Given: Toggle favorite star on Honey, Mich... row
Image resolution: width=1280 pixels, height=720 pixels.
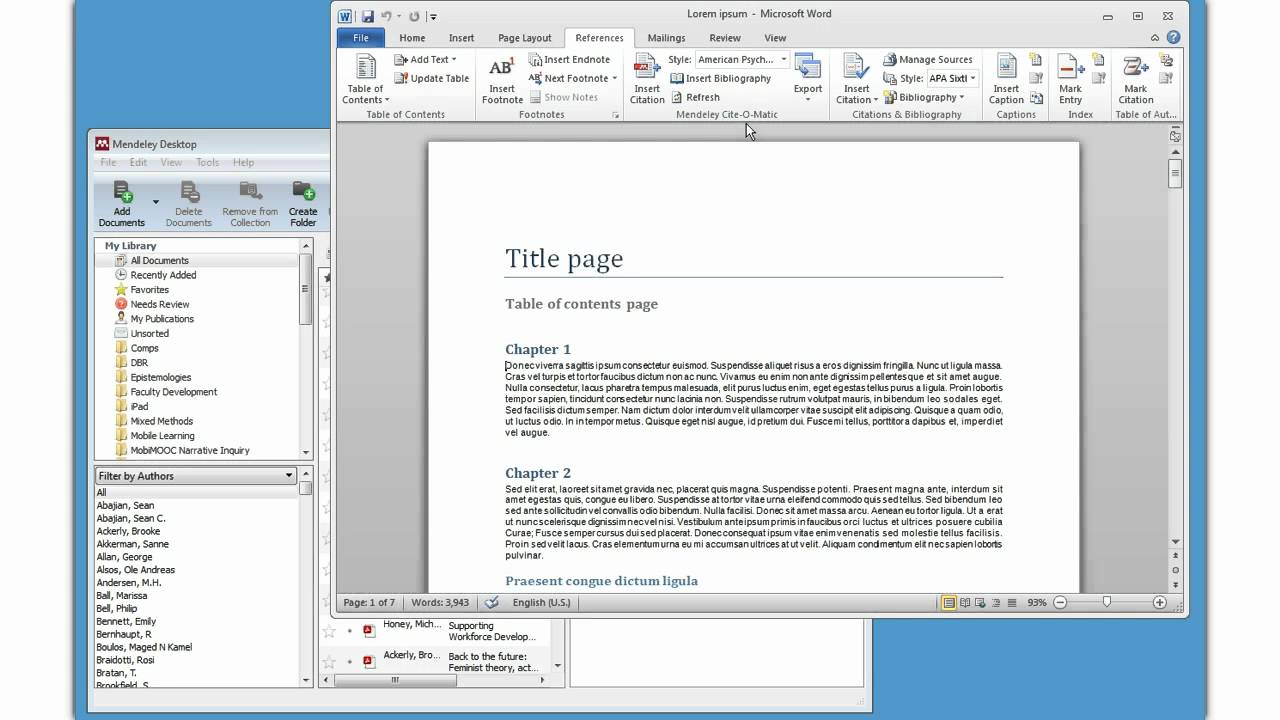Looking at the screenshot, I should [x=327, y=631].
